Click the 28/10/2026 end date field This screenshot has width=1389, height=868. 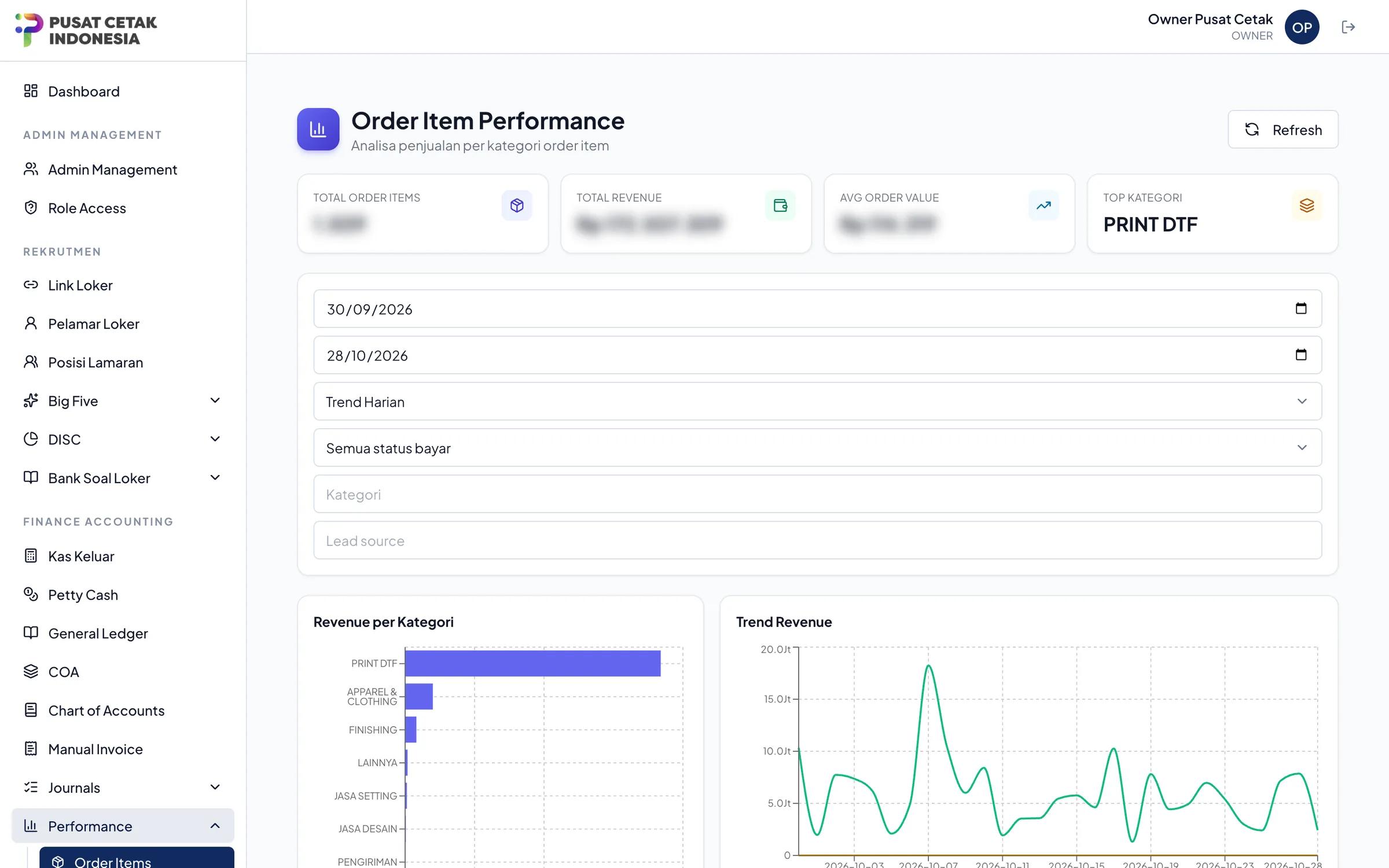pos(817,355)
